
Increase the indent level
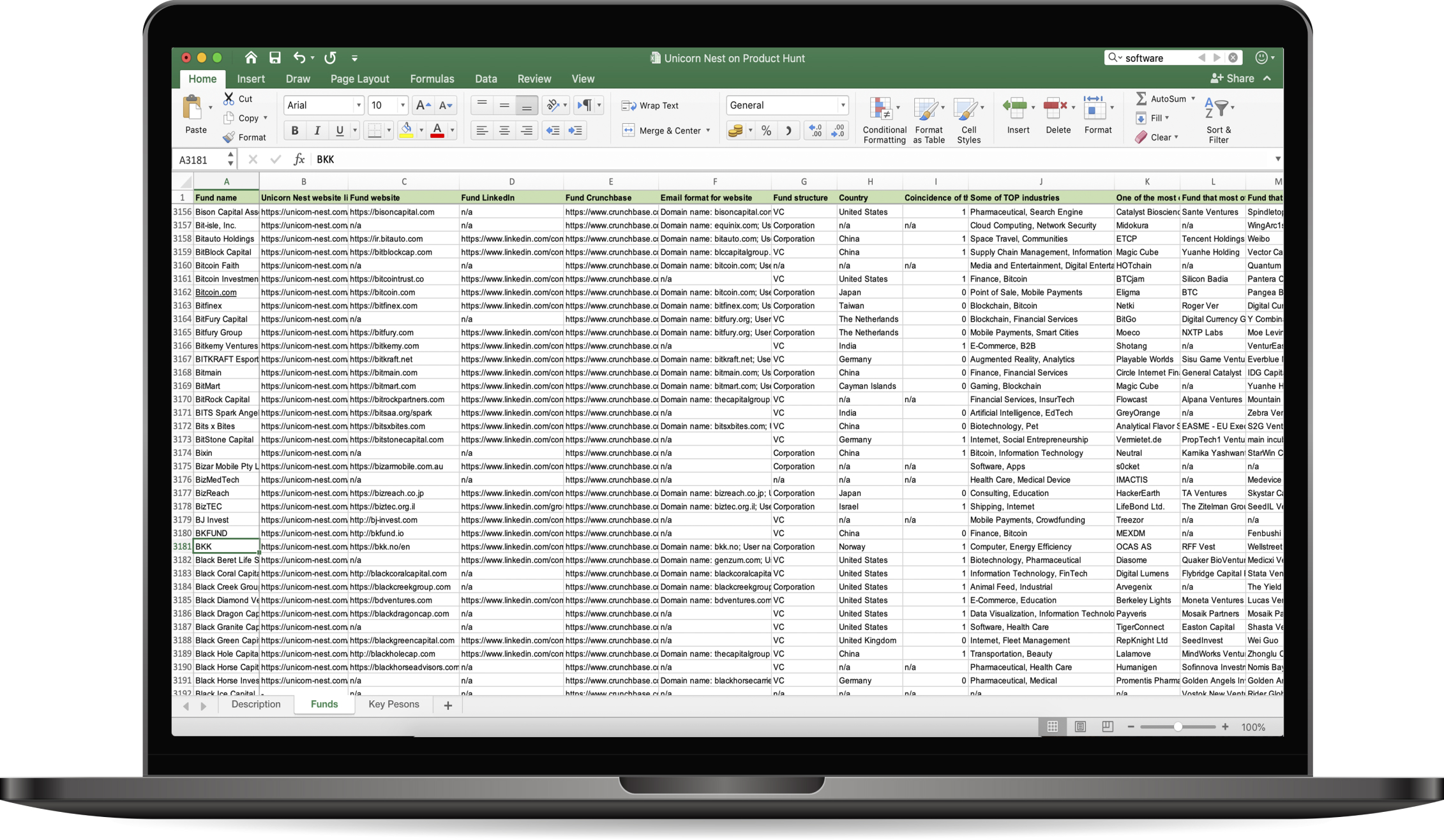click(575, 131)
